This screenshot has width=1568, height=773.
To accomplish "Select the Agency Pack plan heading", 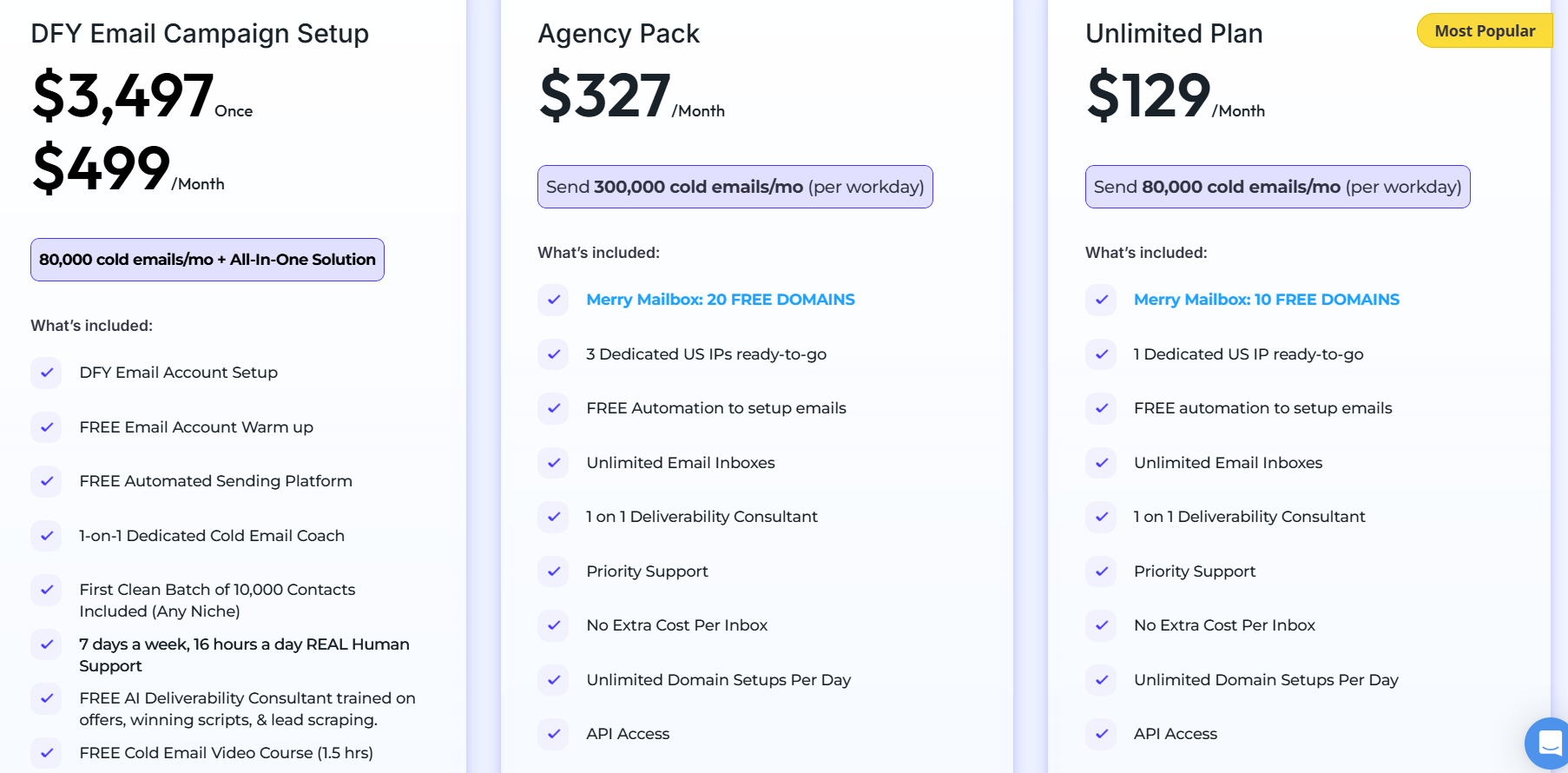I will [617, 33].
